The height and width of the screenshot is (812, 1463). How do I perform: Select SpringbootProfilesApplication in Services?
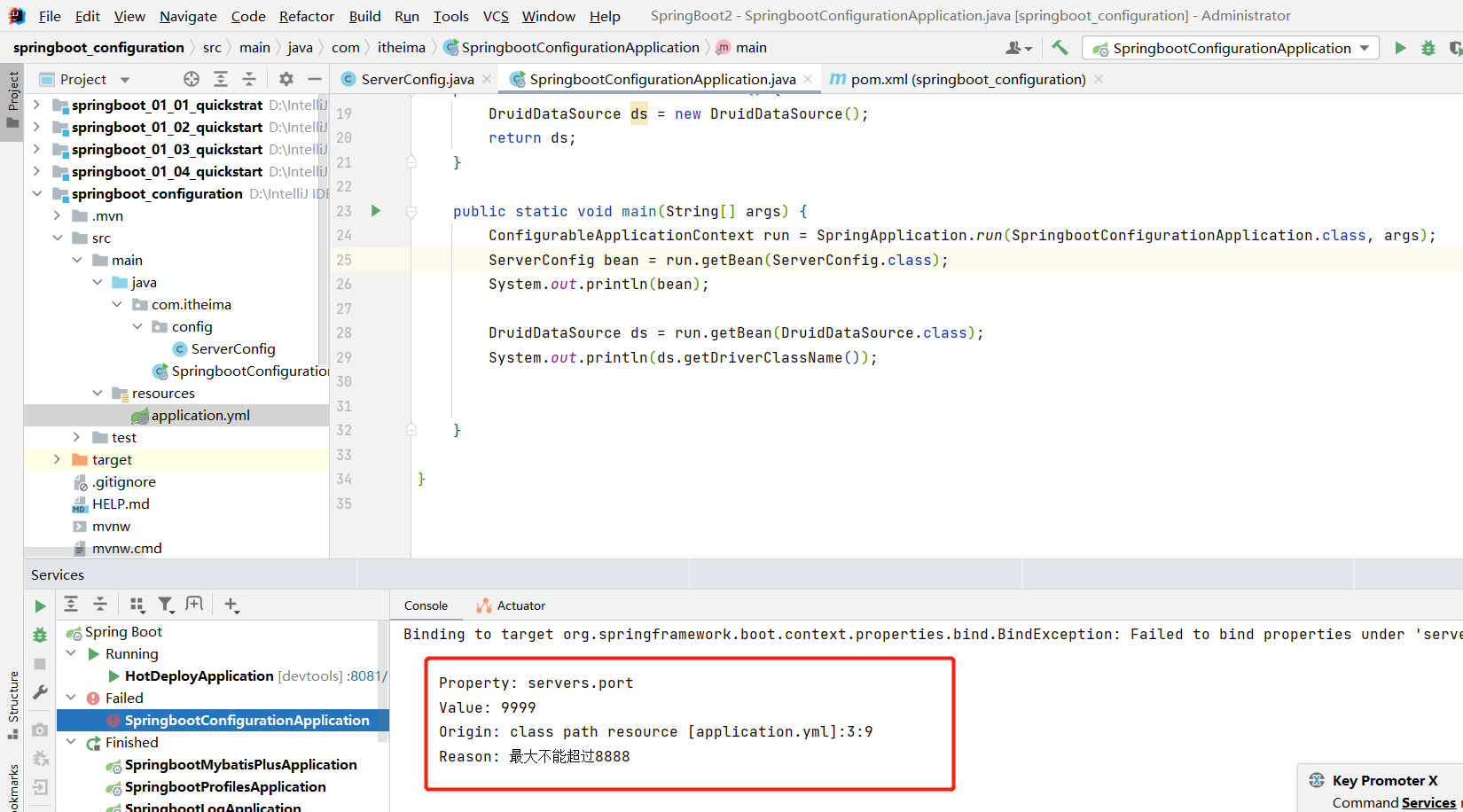coord(225,786)
